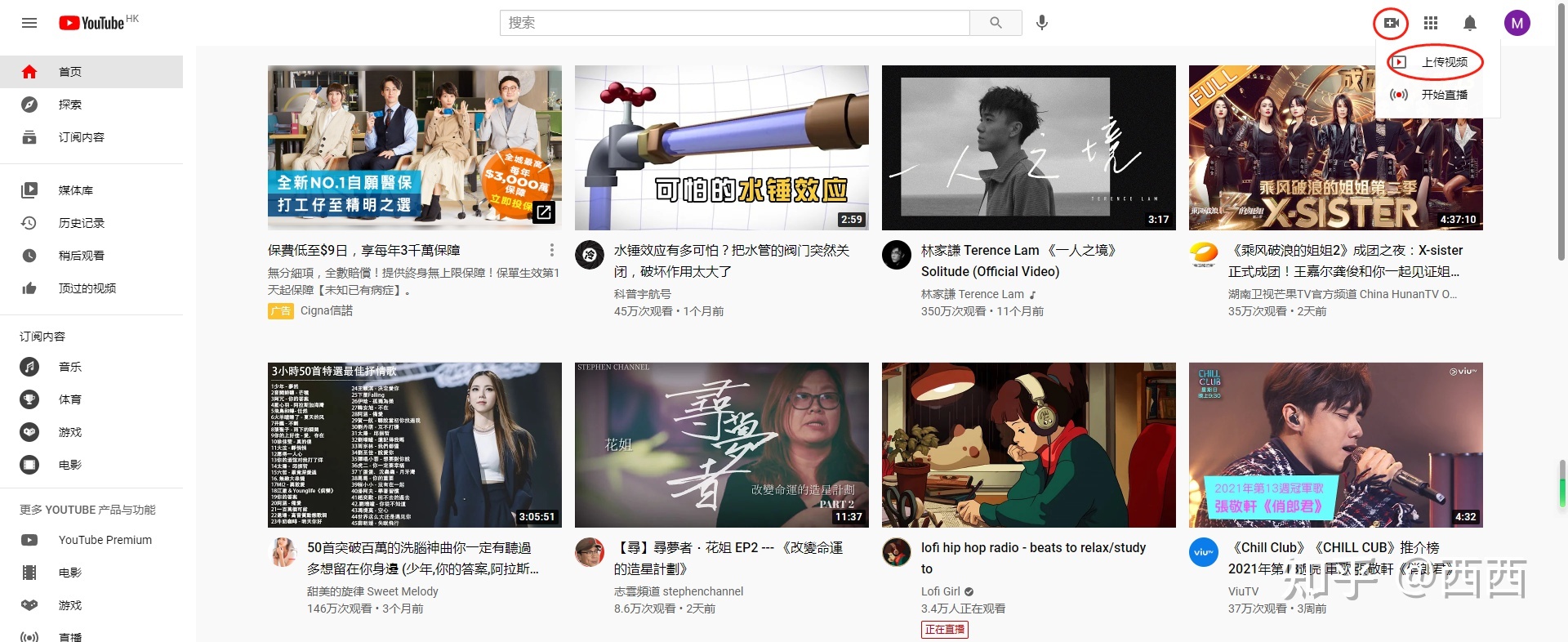Open 历史记录 in the sidebar
Image resolution: width=1568 pixels, height=642 pixels.
pyautogui.click(x=91, y=223)
